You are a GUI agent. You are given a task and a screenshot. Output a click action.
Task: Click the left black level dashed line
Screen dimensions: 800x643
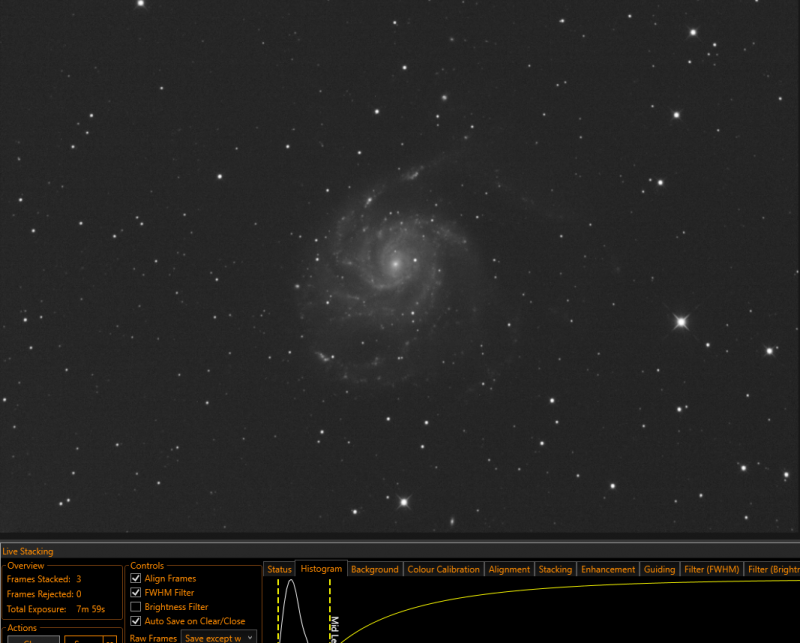click(278, 610)
